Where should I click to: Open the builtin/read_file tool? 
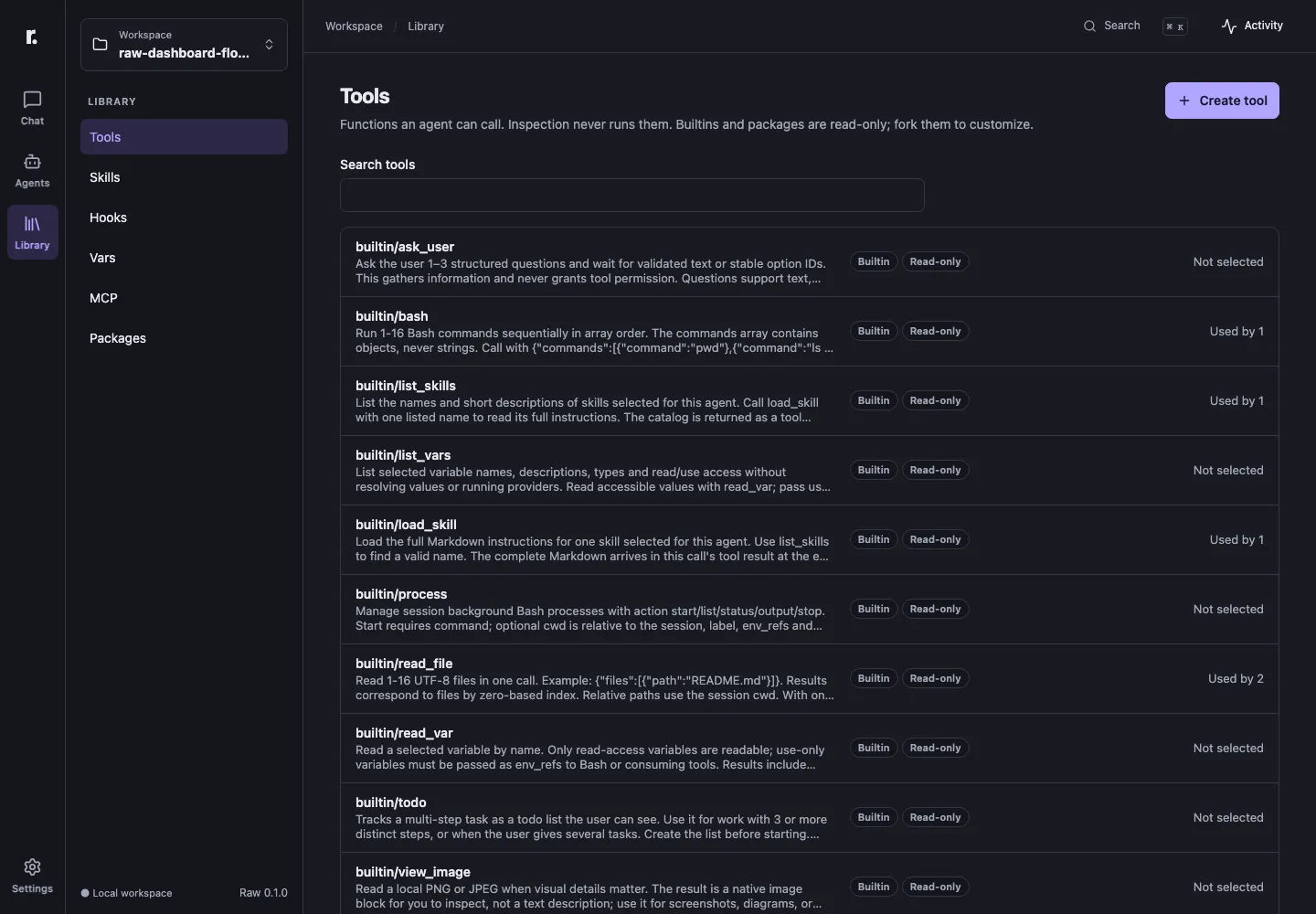809,679
